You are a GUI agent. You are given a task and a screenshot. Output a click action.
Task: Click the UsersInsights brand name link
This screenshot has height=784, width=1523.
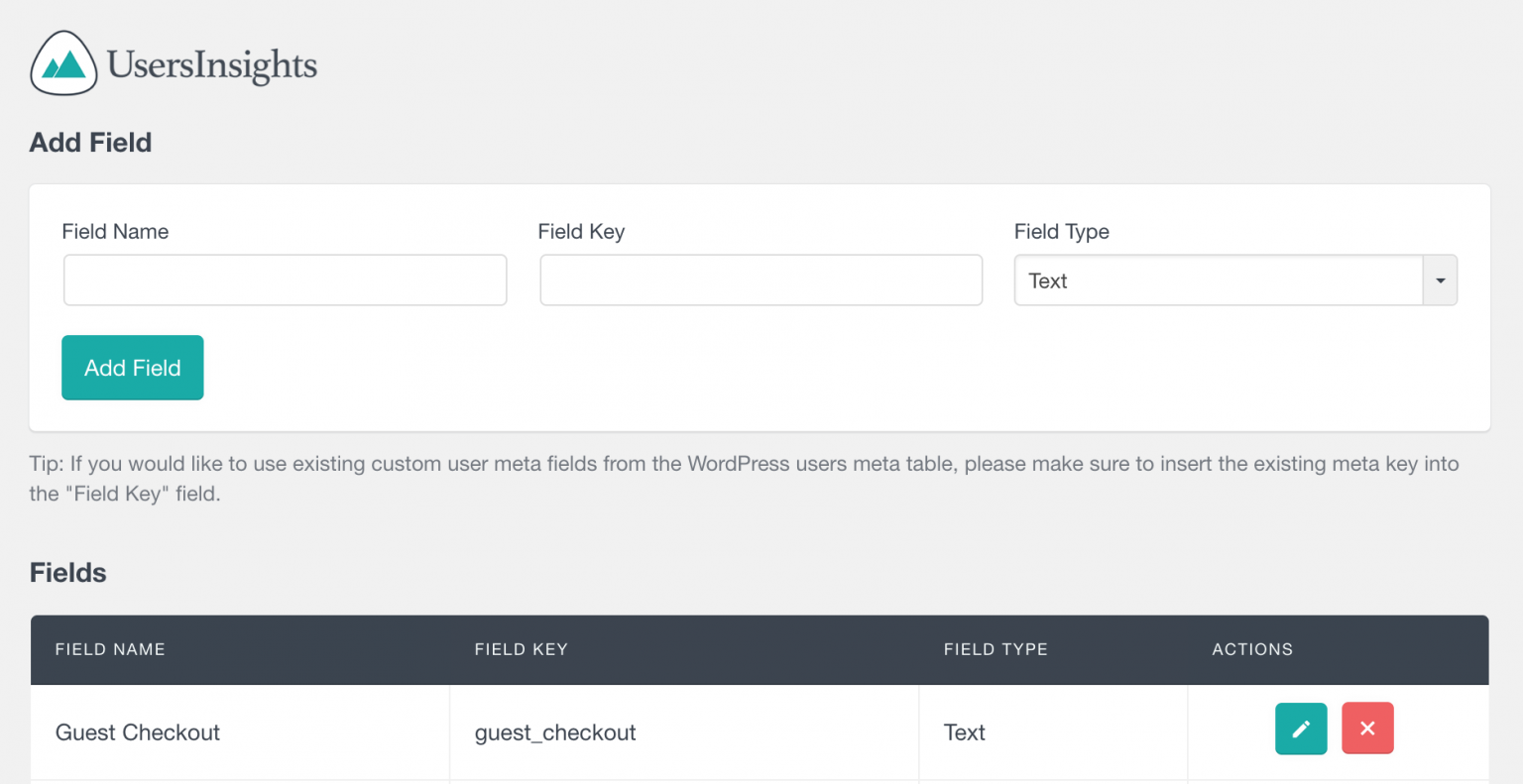tap(211, 62)
